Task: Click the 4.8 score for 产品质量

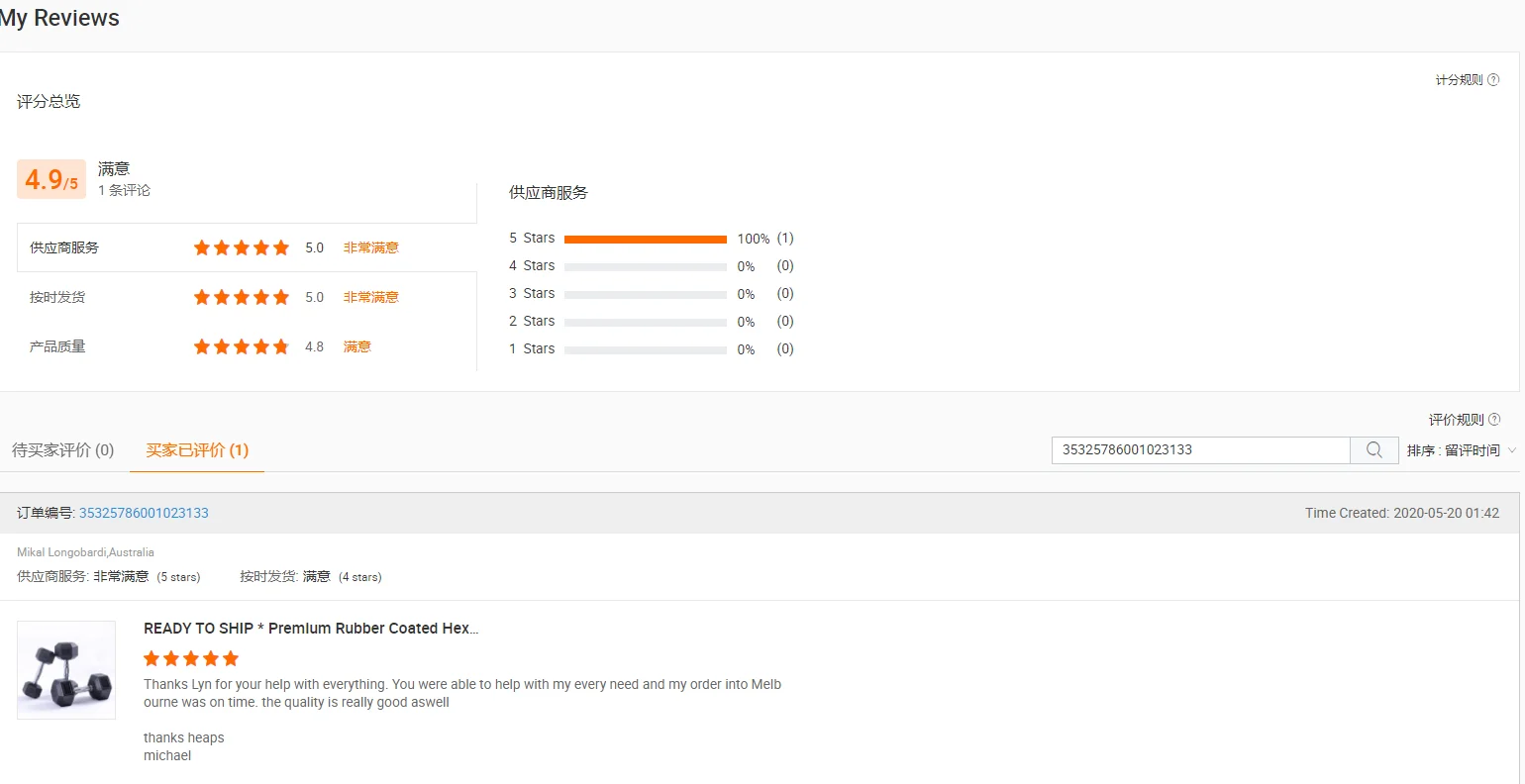Action: [x=315, y=346]
